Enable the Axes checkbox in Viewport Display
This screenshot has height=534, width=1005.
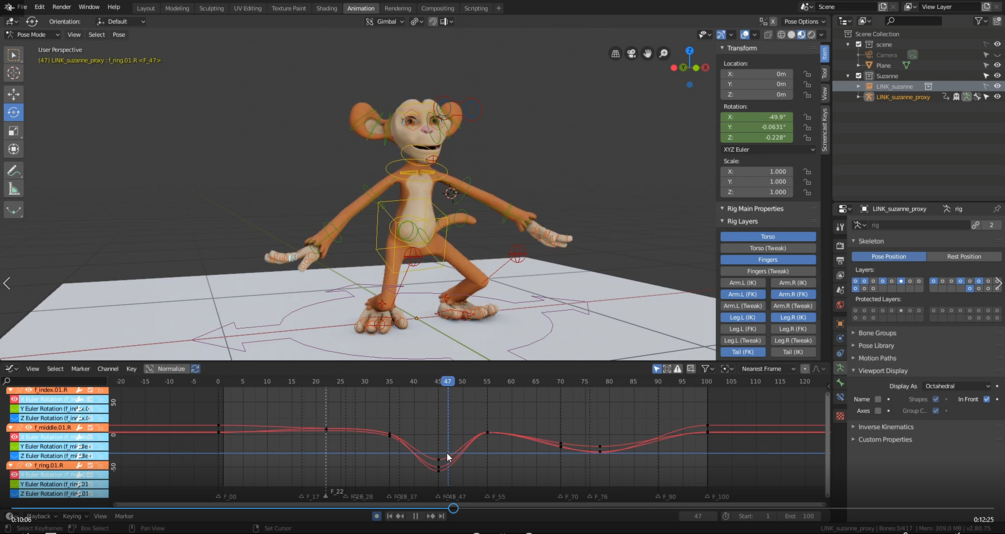pos(878,411)
